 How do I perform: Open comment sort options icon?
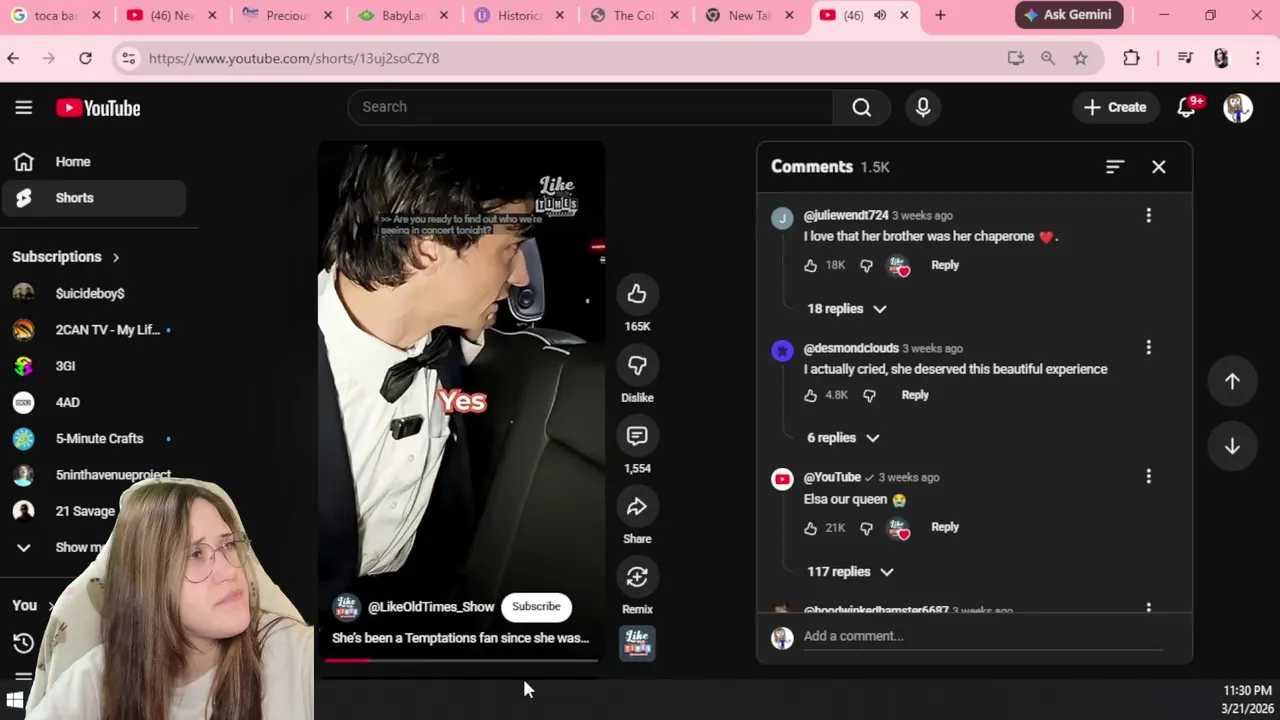(1115, 167)
